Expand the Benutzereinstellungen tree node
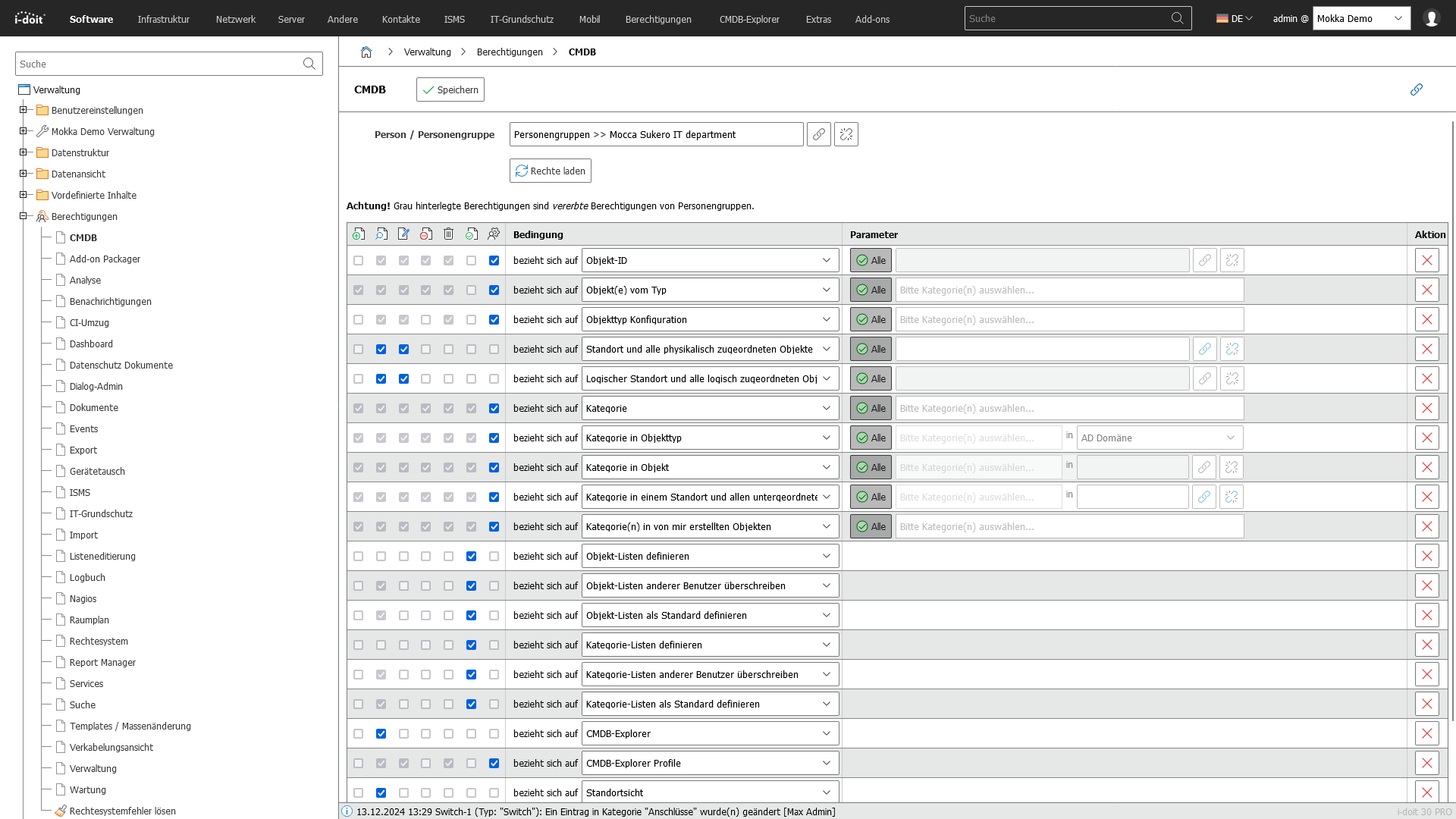The width and height of the screenshot is (1456, 819). 24,110
